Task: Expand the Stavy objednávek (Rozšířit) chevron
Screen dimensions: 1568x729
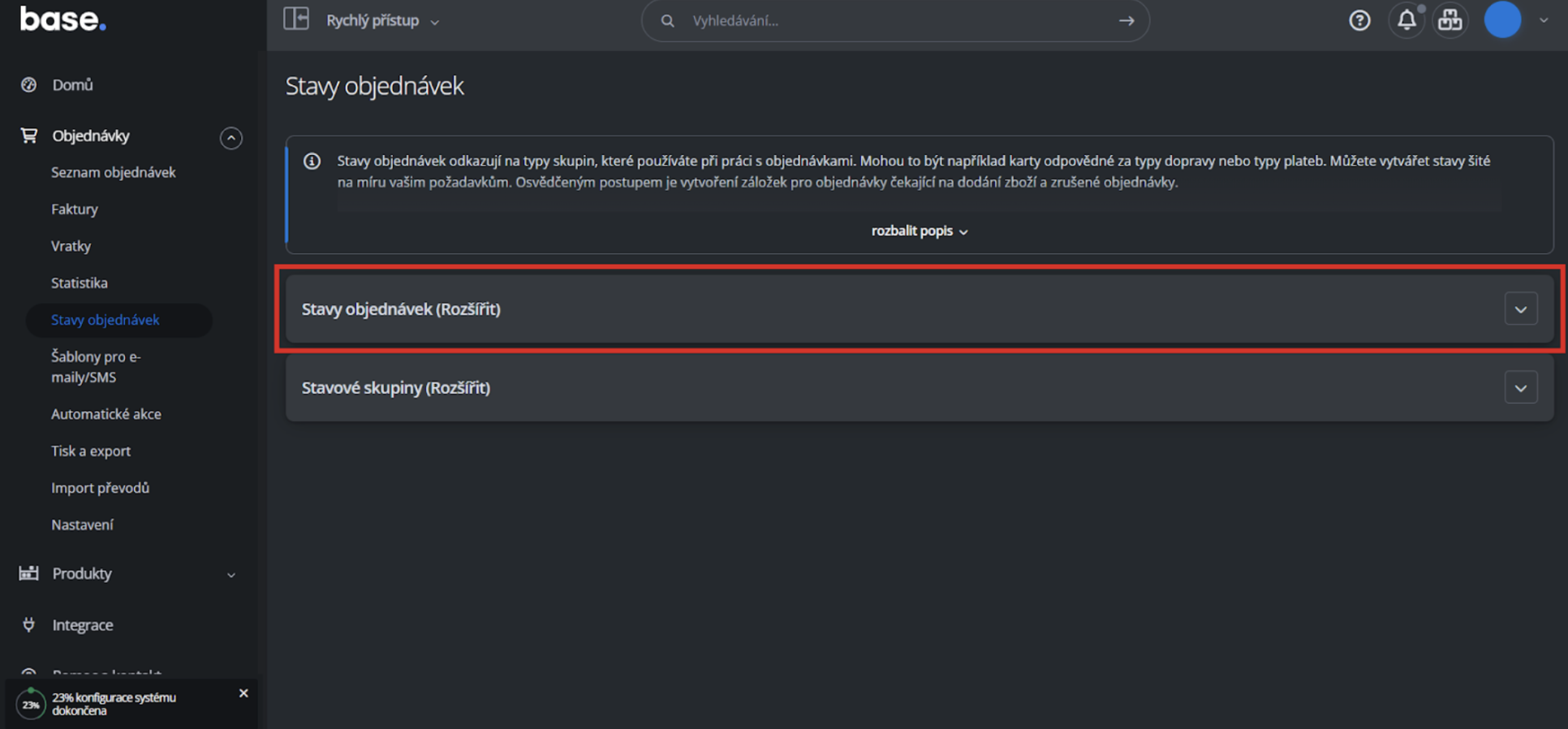Action: click(x=1521, y=308)
